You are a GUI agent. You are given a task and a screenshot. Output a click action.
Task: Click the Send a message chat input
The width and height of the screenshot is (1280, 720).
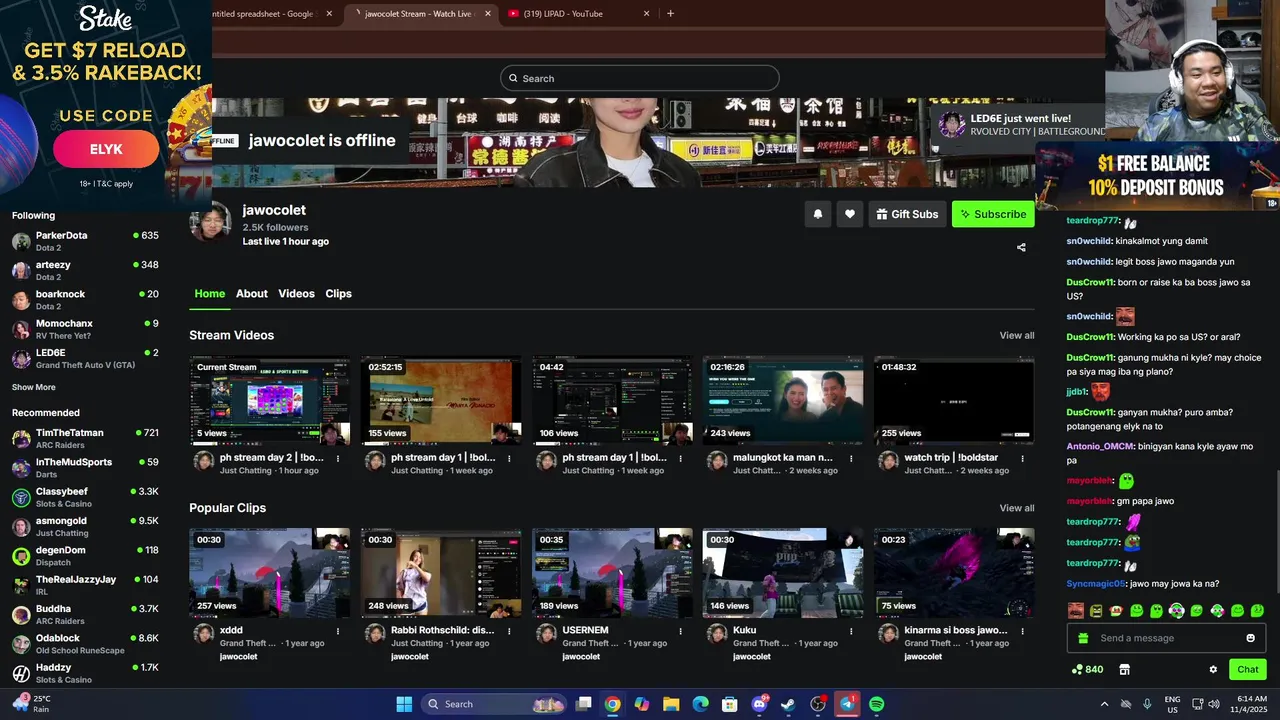pyautogui.click(x=1165, y=638)
